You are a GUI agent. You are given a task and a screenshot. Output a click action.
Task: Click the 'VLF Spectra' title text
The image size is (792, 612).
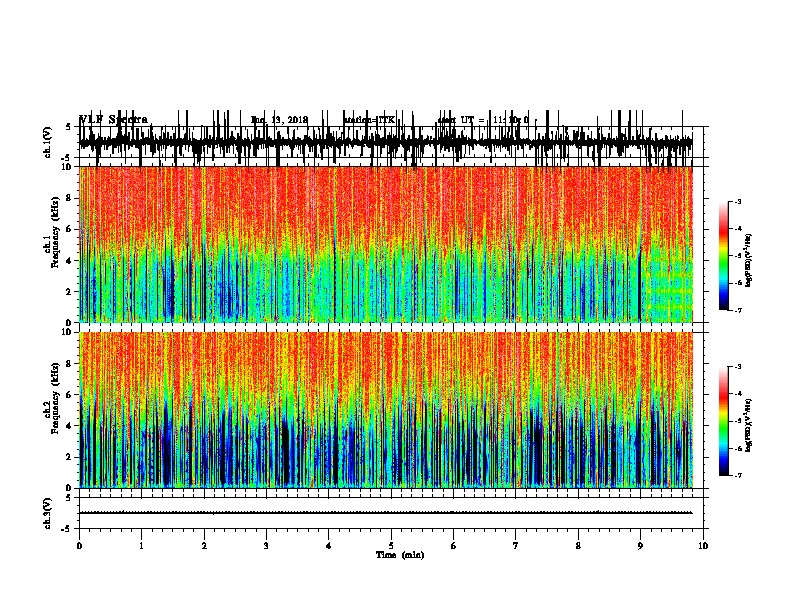114,120
